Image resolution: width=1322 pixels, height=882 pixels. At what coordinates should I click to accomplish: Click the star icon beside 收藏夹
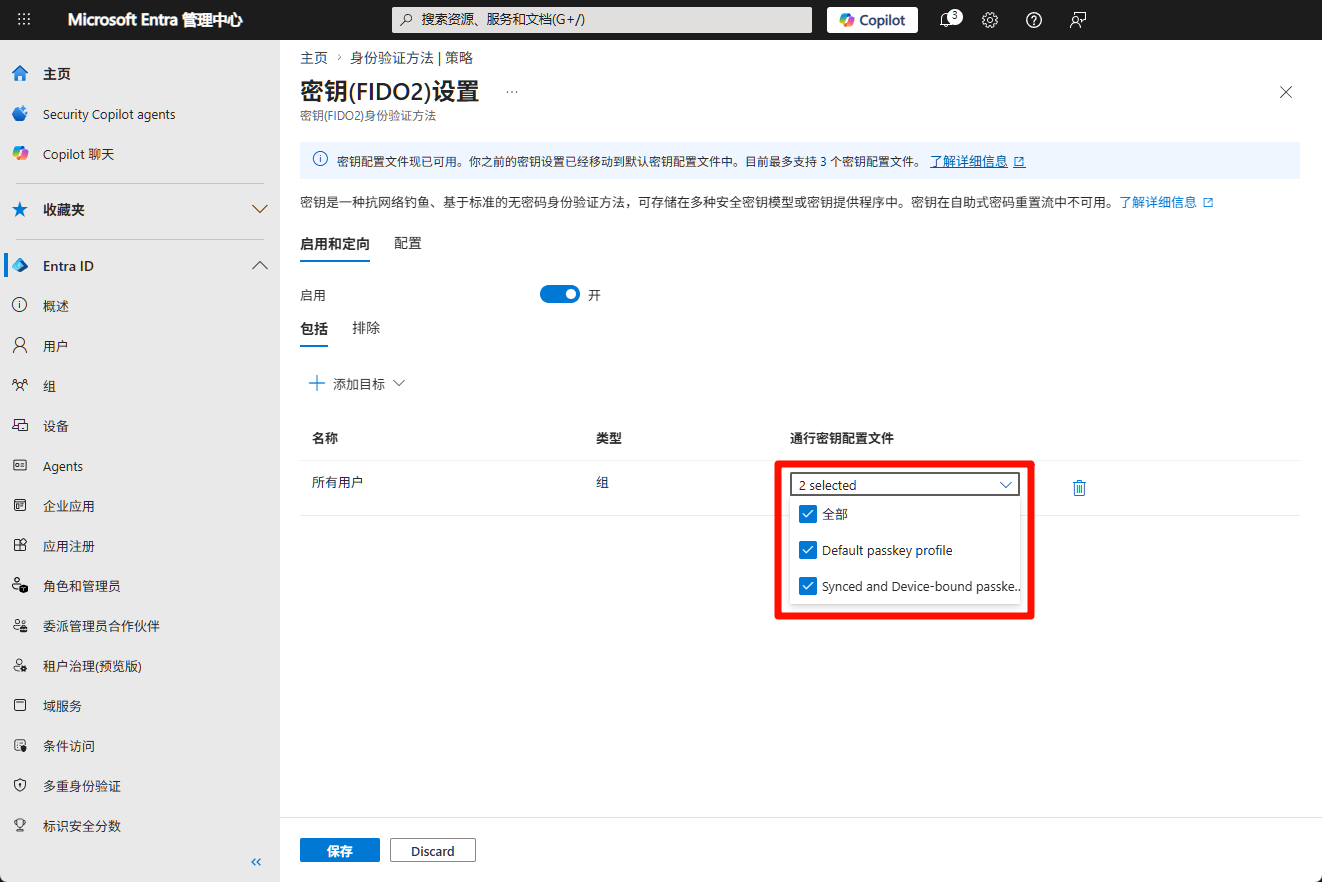[x=20, y=210]
